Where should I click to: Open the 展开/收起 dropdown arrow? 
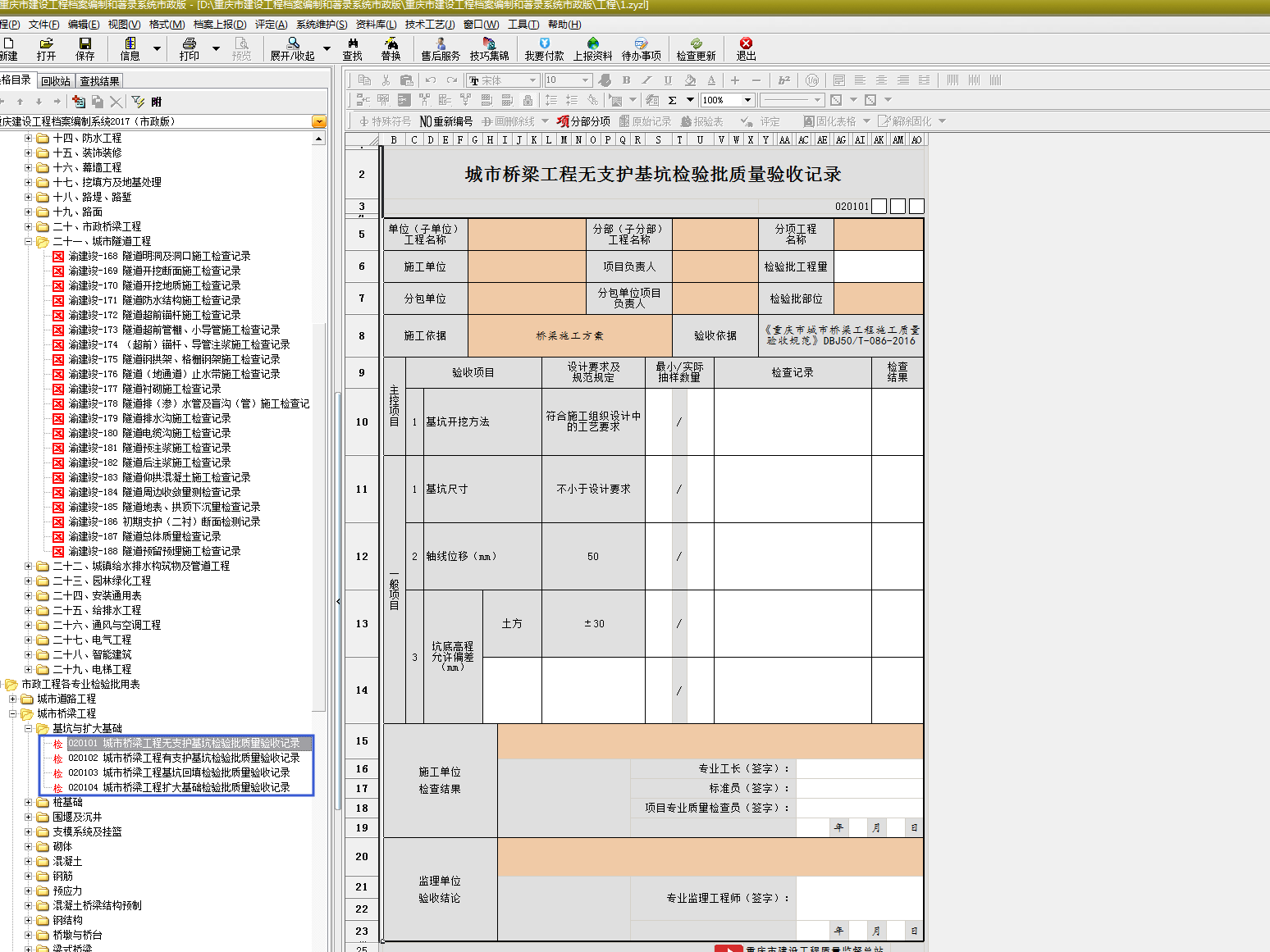pos(327,48)
